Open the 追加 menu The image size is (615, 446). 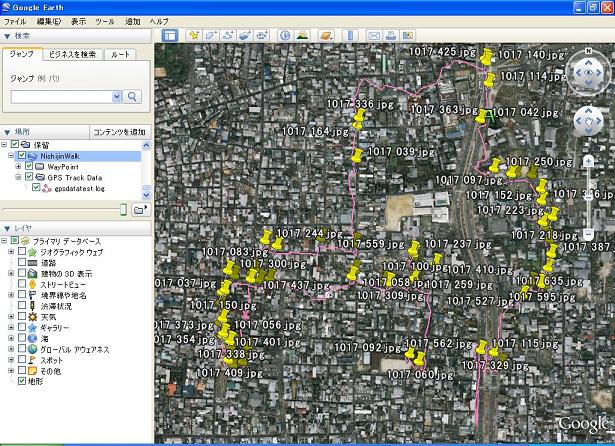pyautogui.click(x=133, y=22)
